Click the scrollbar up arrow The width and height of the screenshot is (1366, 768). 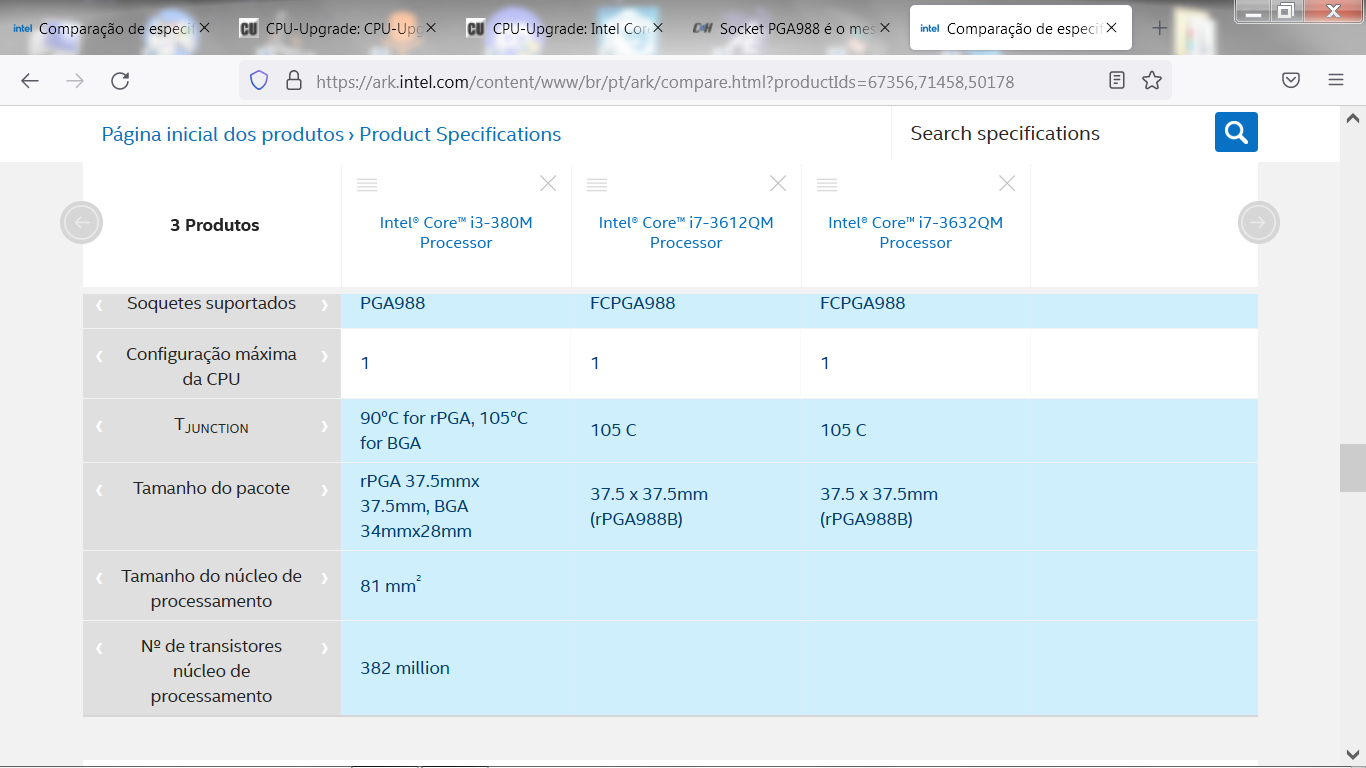pyautogui.click(x=1352, y=117)
